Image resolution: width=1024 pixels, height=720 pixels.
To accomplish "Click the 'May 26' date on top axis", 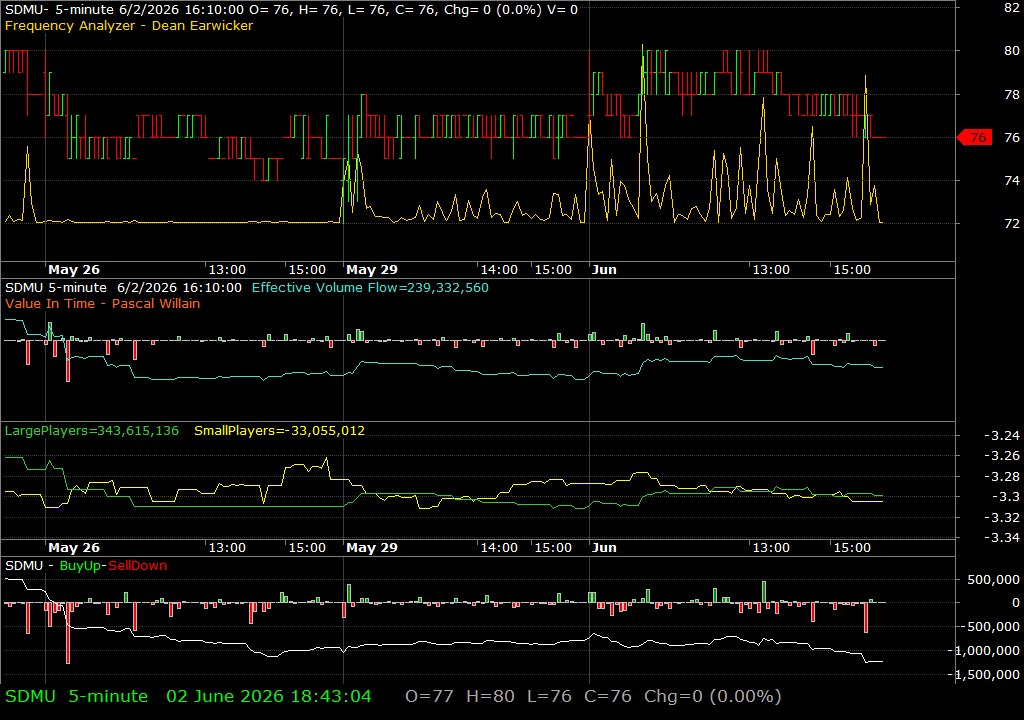I will 74,269.
